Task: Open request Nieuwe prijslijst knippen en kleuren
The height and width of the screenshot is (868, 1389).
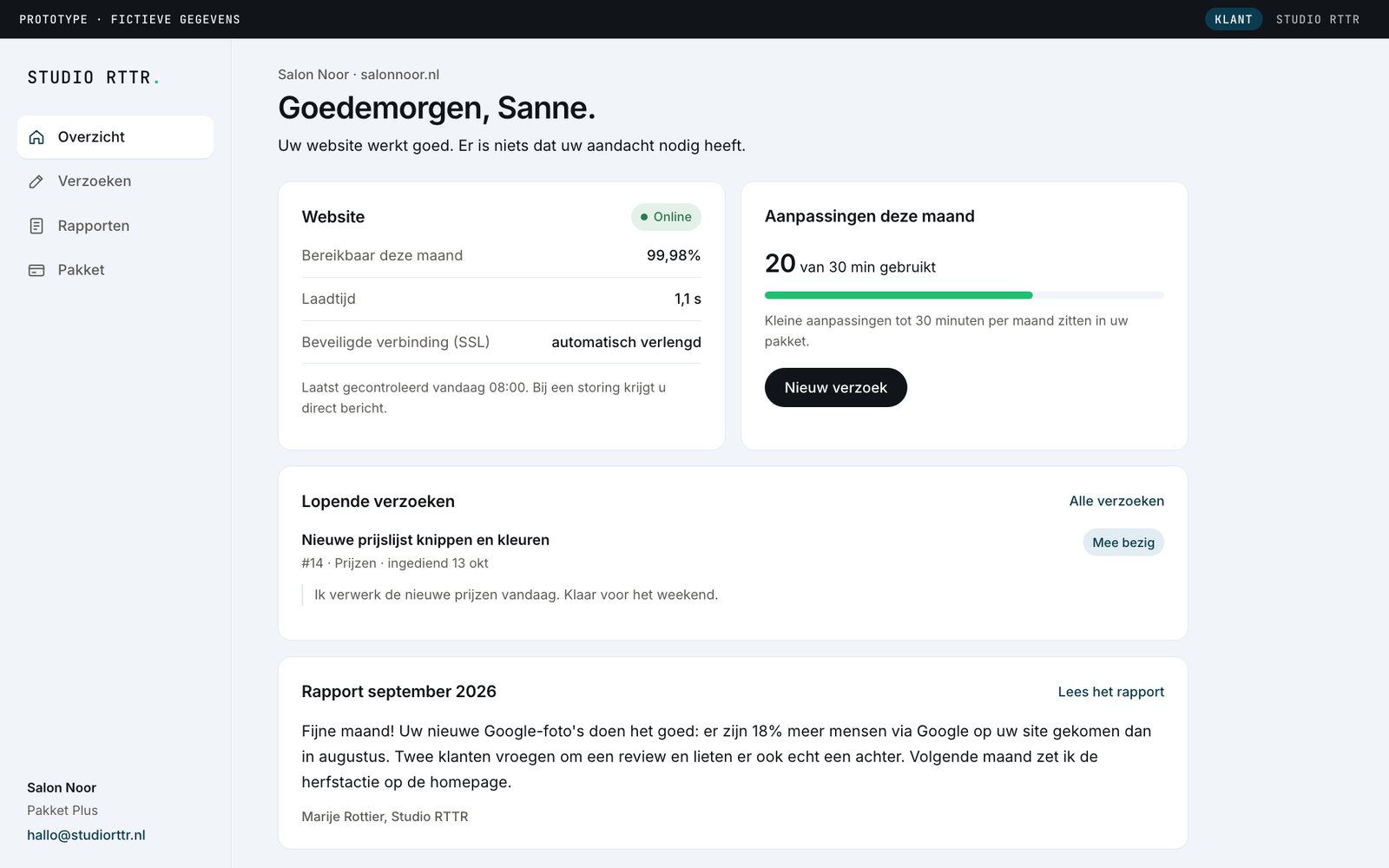Action: click(425, 540)
